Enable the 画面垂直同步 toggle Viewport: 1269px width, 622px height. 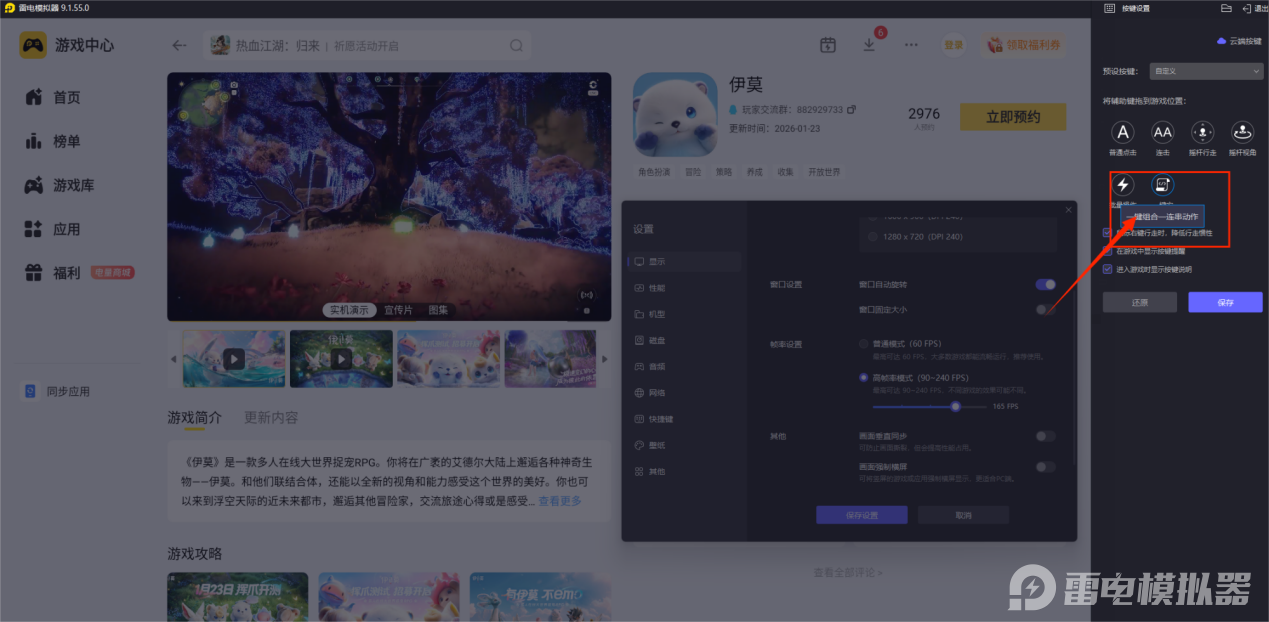(1045, 436)
